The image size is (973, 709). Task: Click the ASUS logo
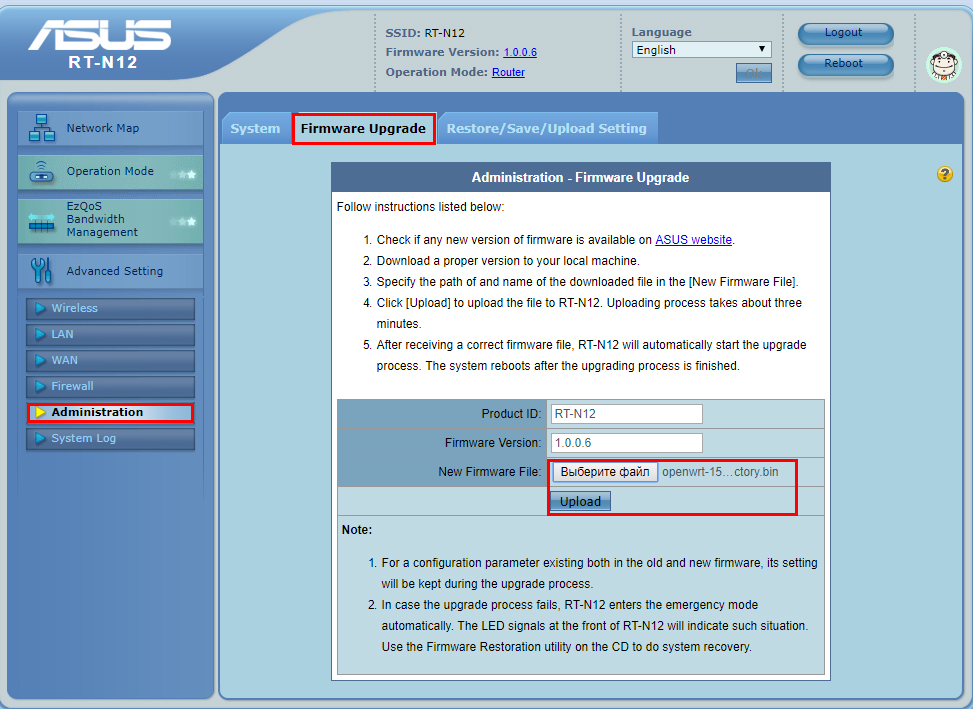tap(100, 35)
